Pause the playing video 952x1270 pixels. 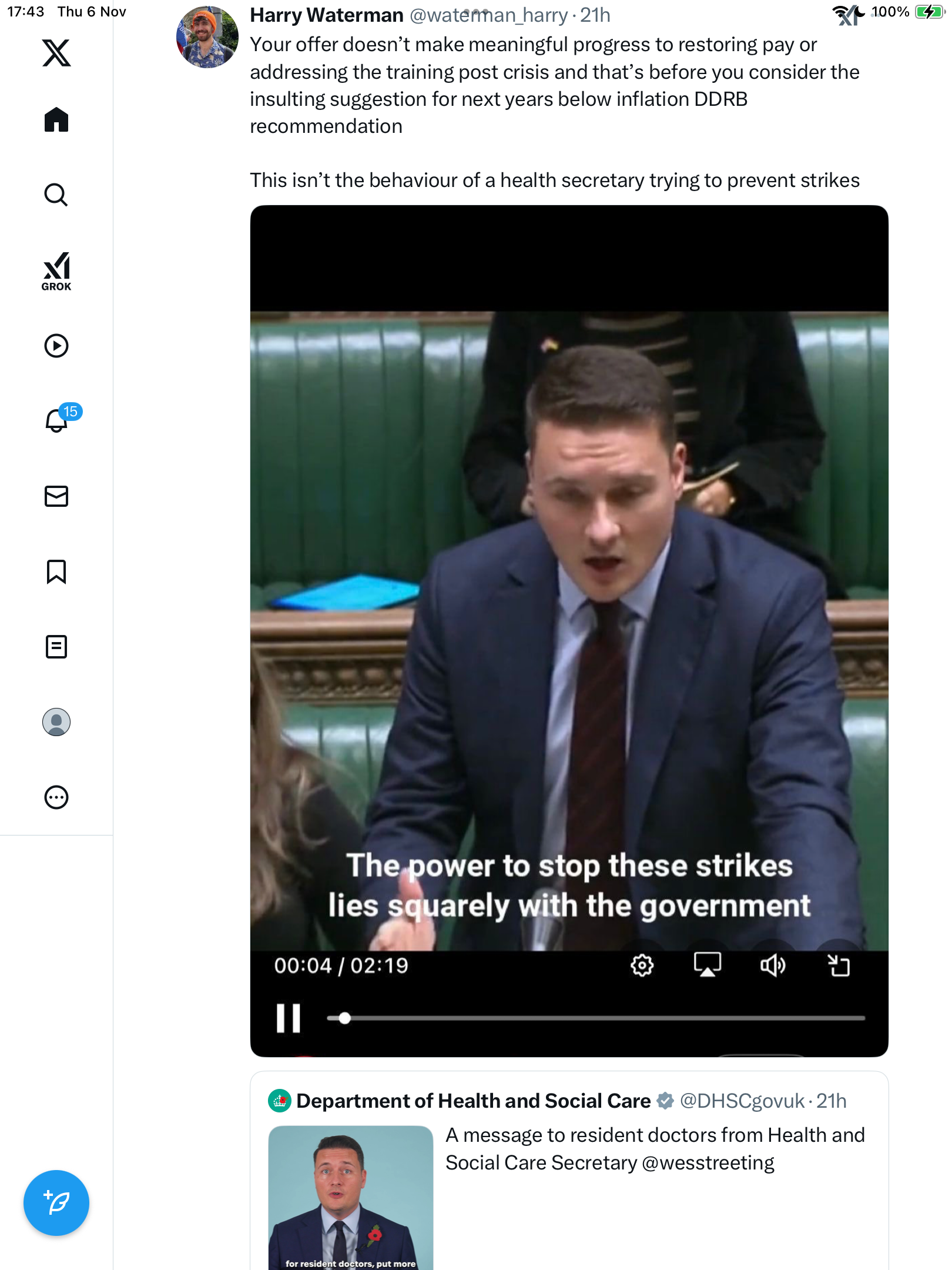[289, 1018]
